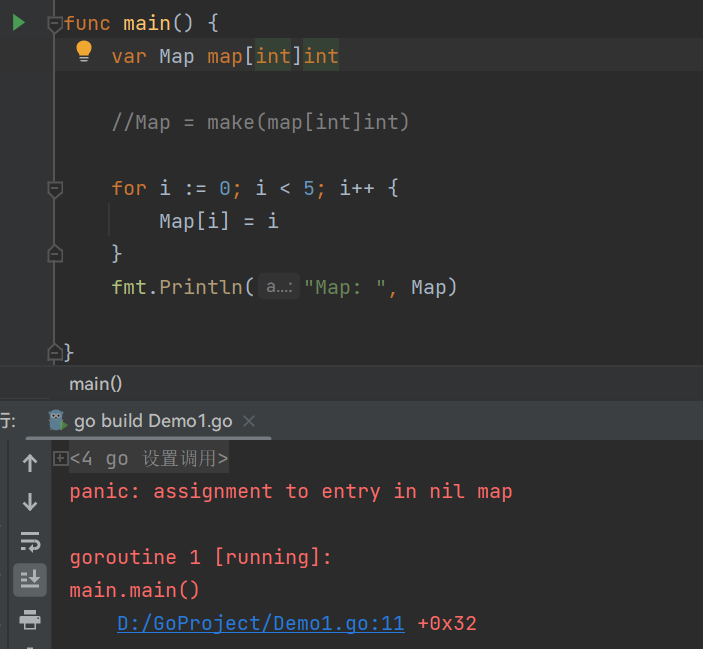This screenshot has height=649, width=703.
Task: Click fold end marker at for loop's closing brace
Action: (55, 254)
